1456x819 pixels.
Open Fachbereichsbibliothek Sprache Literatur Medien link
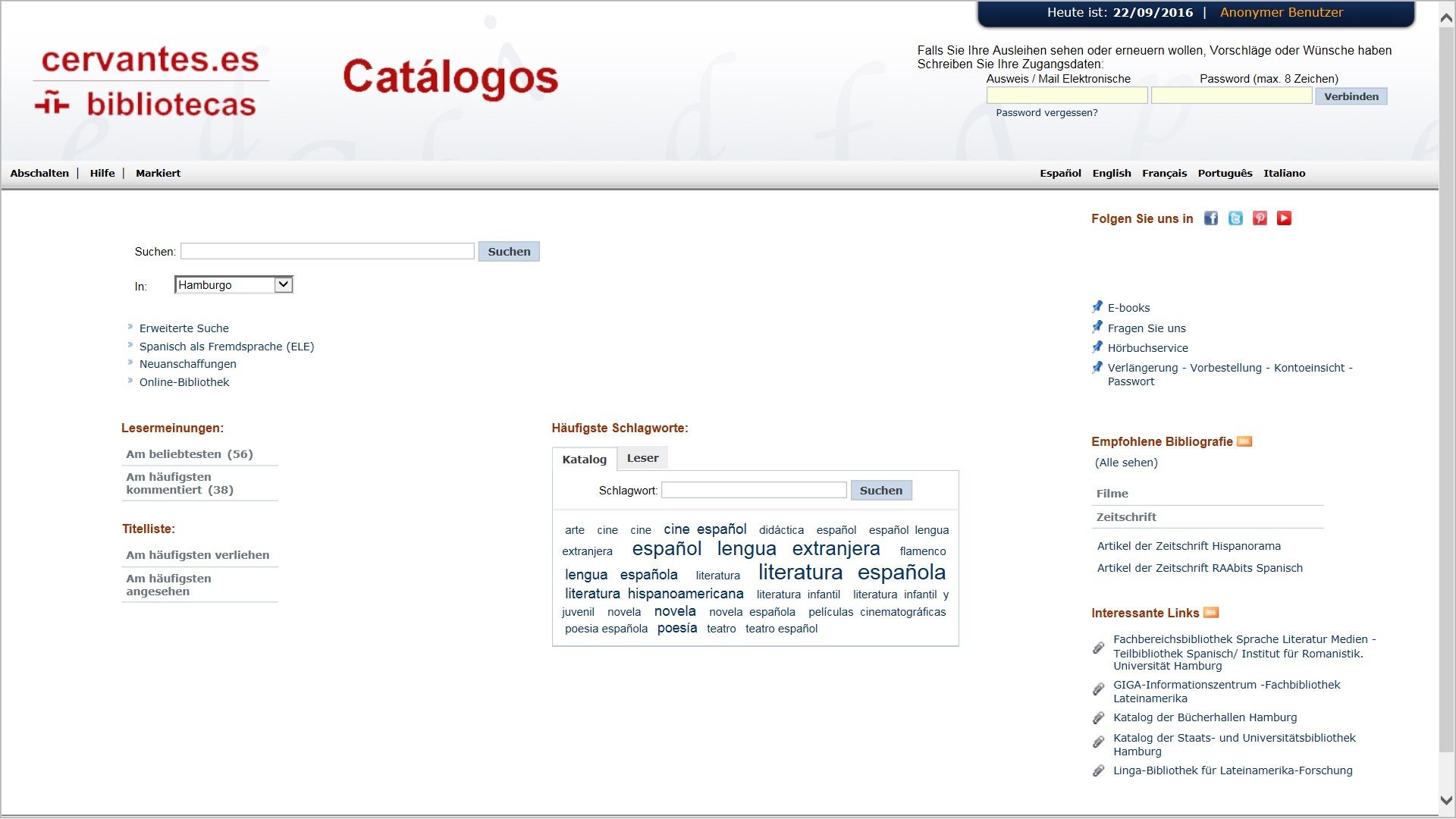(x=1244, y=652)
